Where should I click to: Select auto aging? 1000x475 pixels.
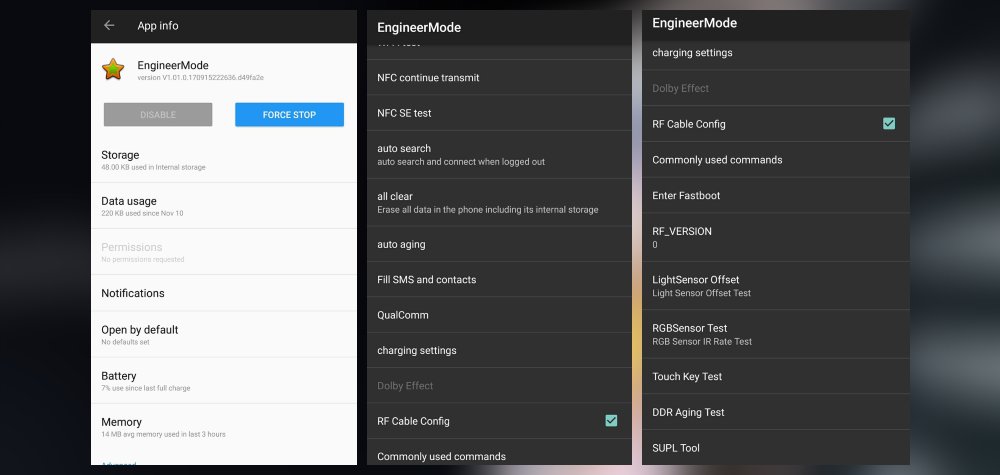pos(499,244)
